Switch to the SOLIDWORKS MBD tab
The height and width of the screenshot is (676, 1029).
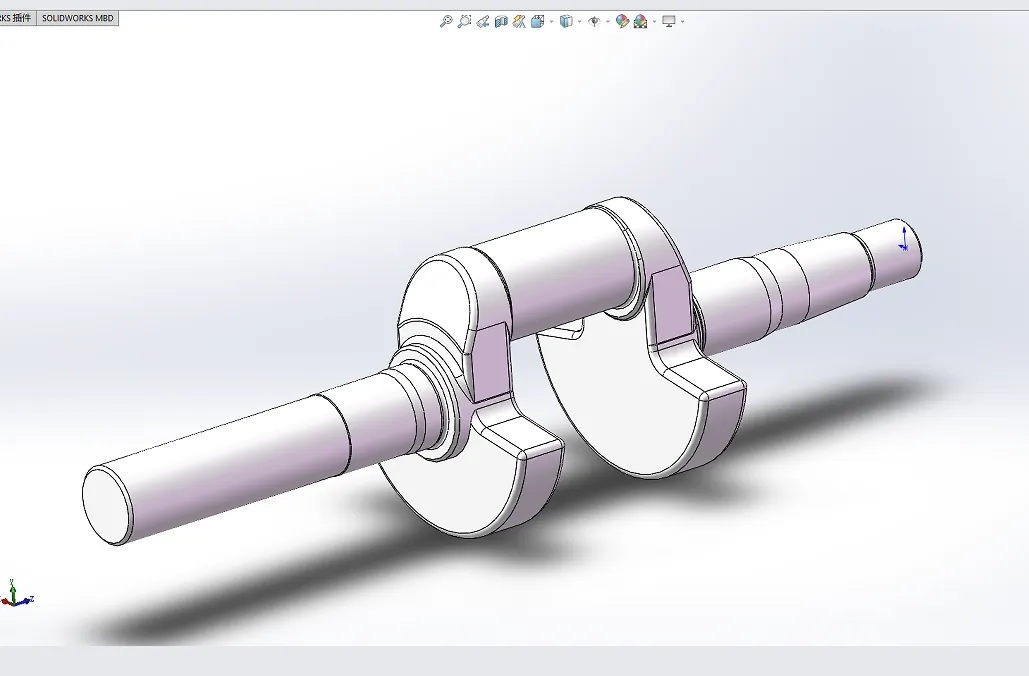pyautogui.click(x=77, y=18)
